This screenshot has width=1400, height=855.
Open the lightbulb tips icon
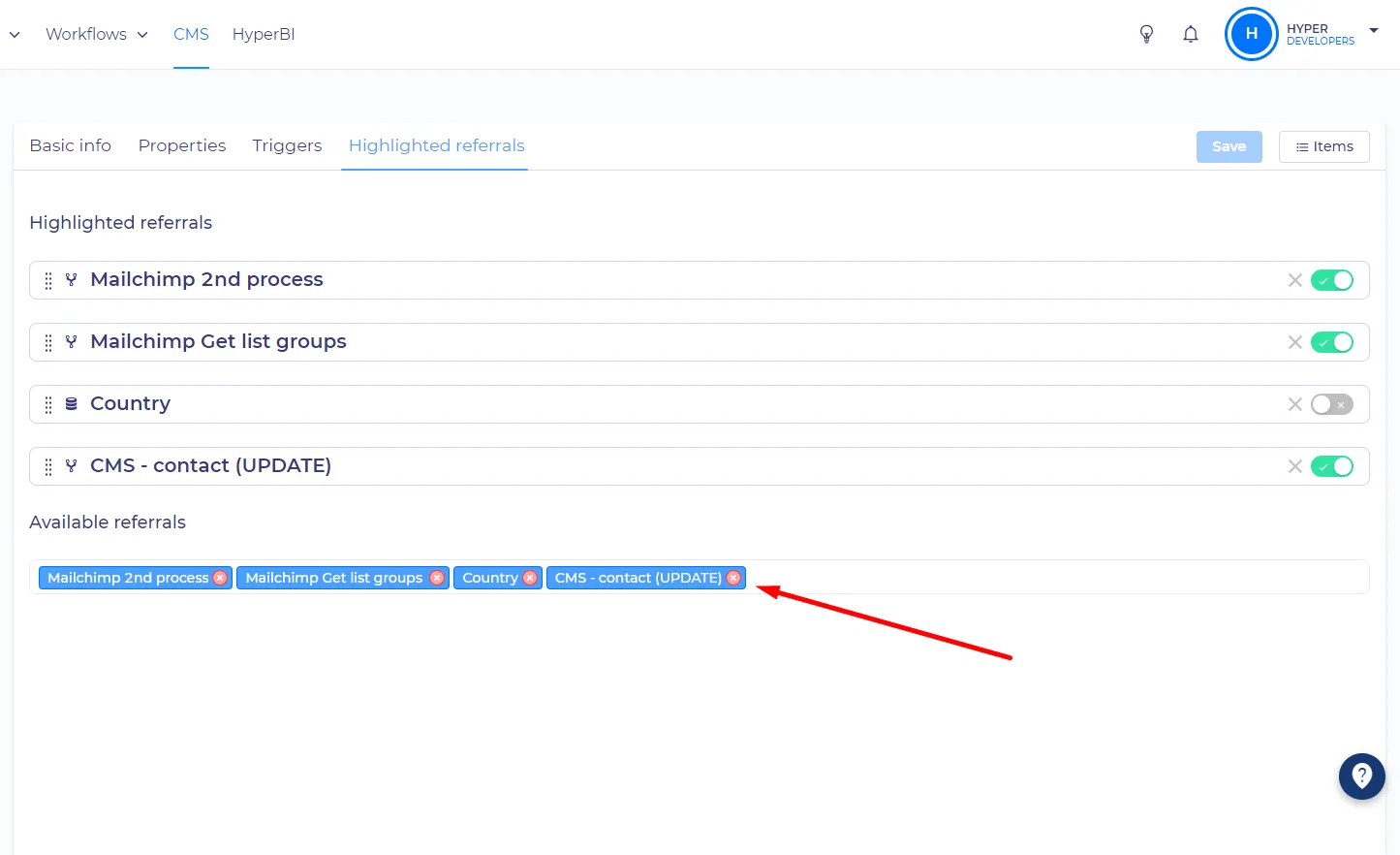pos(1146,35)
